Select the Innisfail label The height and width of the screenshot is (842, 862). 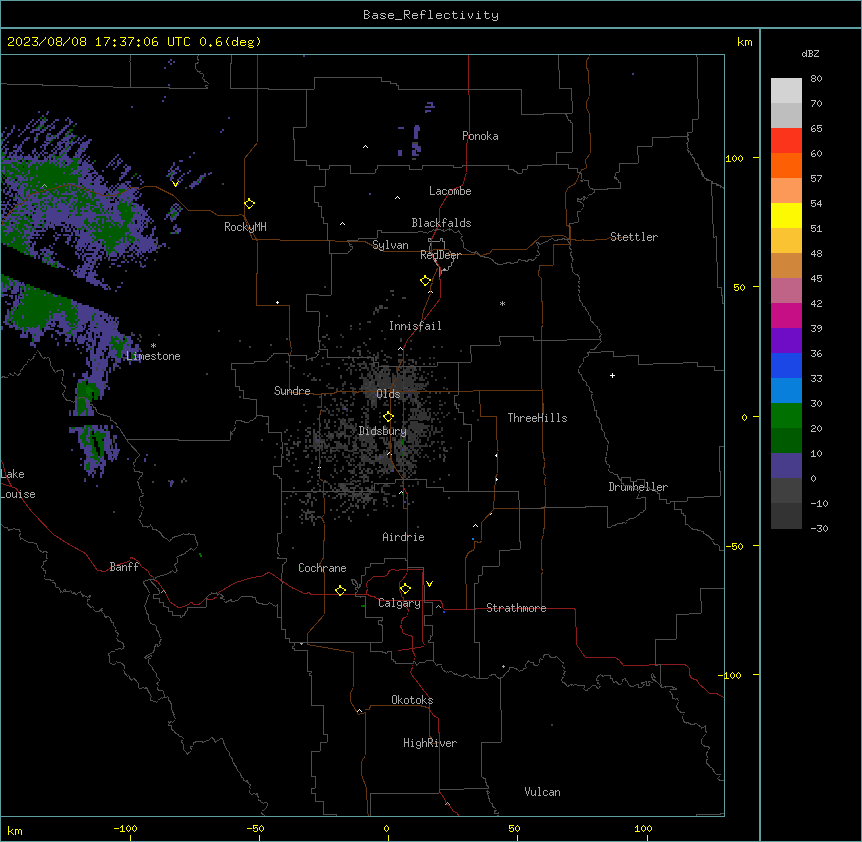pyautogui.click(x=415, y=326)
